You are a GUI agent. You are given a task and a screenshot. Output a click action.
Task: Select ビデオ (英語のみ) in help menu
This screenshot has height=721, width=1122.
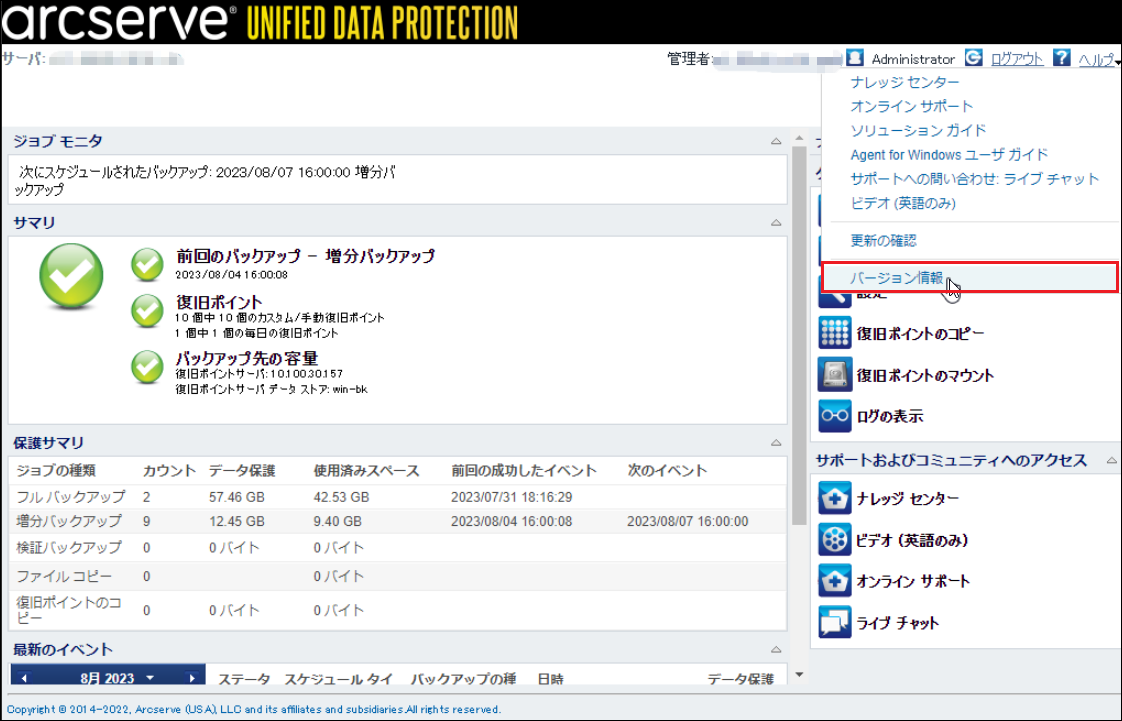(x=903, y=204)
